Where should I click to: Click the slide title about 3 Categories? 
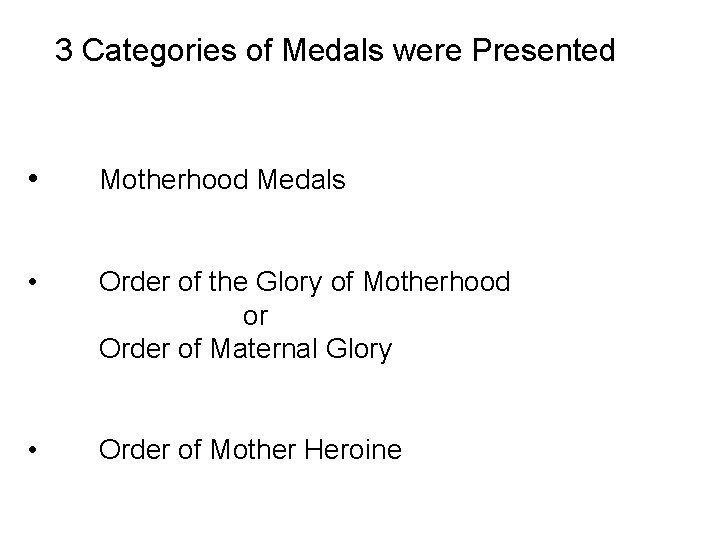pyautogui.click(x=335, y=51)
